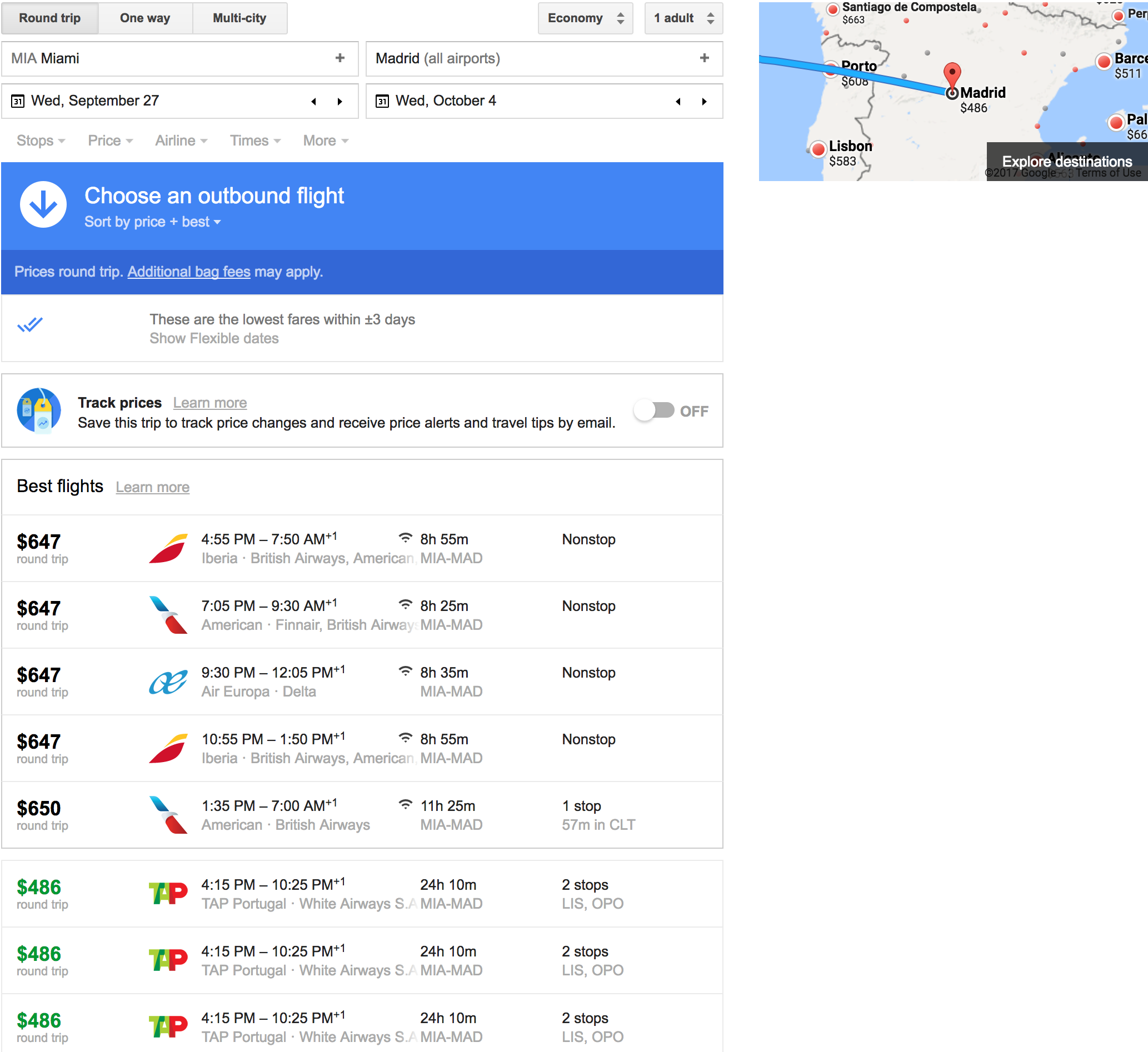Click Nonstop on the 10:55 PM Iberia flight
Image resolution: width=1148 pixels, height=1052 pixels.
589,739
